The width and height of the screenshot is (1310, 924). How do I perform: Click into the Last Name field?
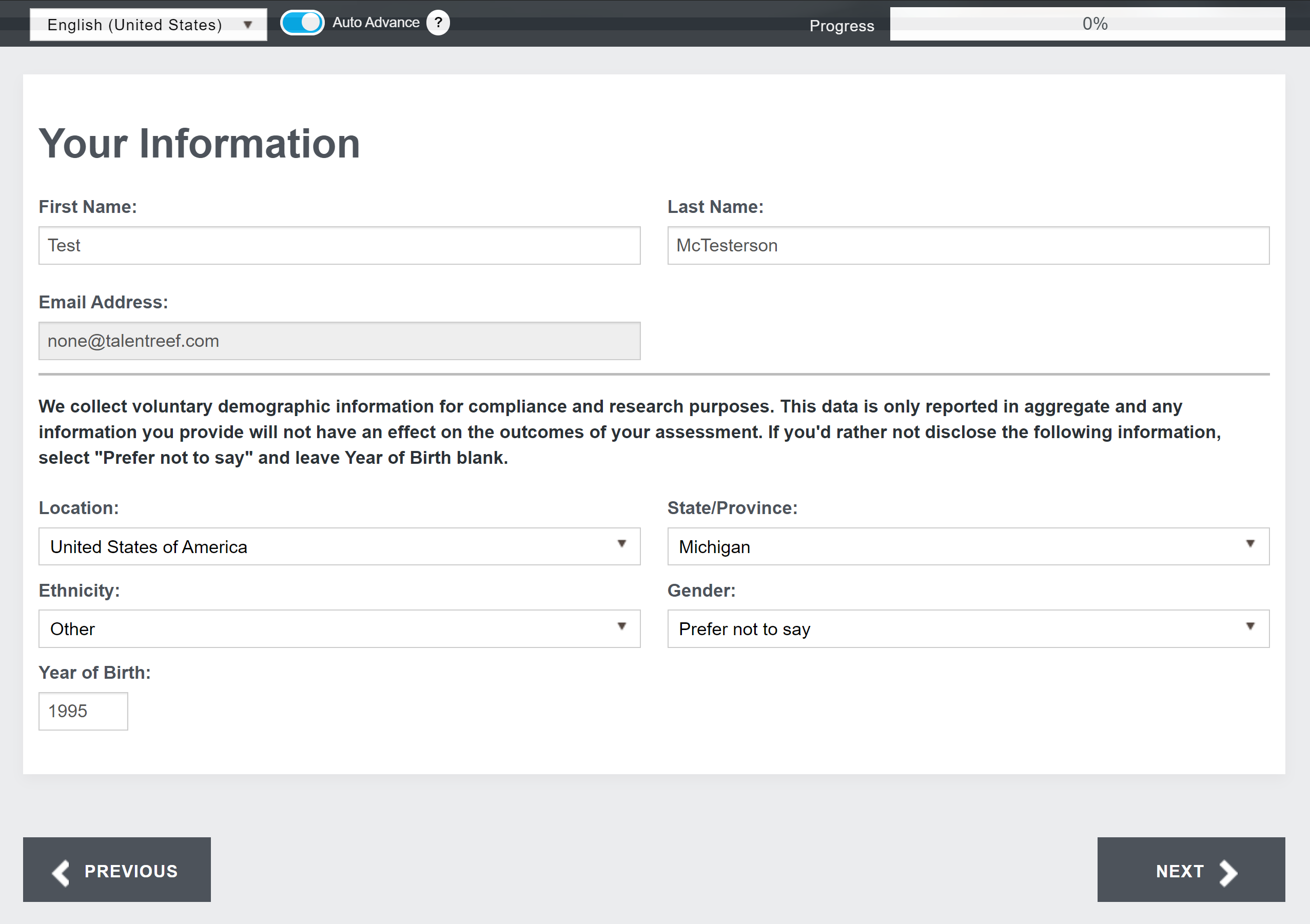click(x=968, y=245)
